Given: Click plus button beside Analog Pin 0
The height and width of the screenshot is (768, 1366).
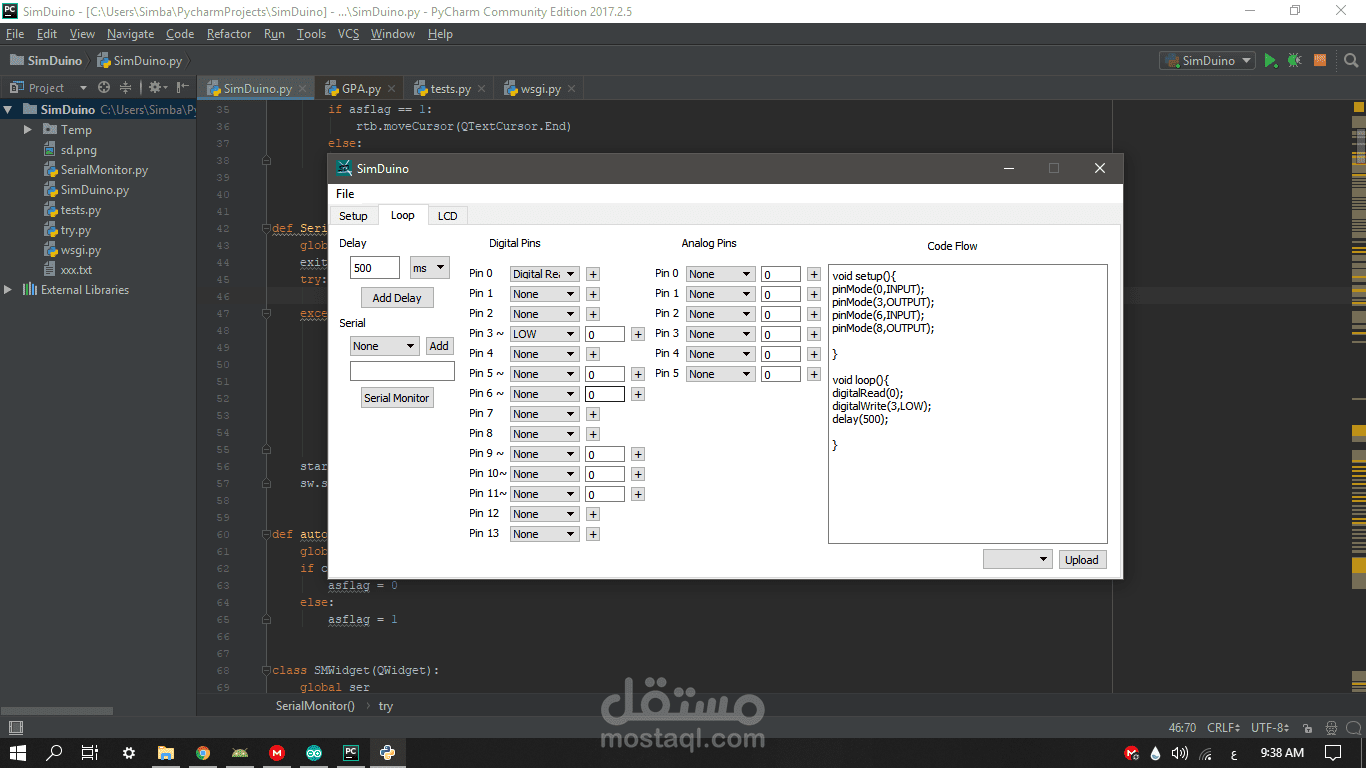Looking at the screenshot, I should pos(814,274).
